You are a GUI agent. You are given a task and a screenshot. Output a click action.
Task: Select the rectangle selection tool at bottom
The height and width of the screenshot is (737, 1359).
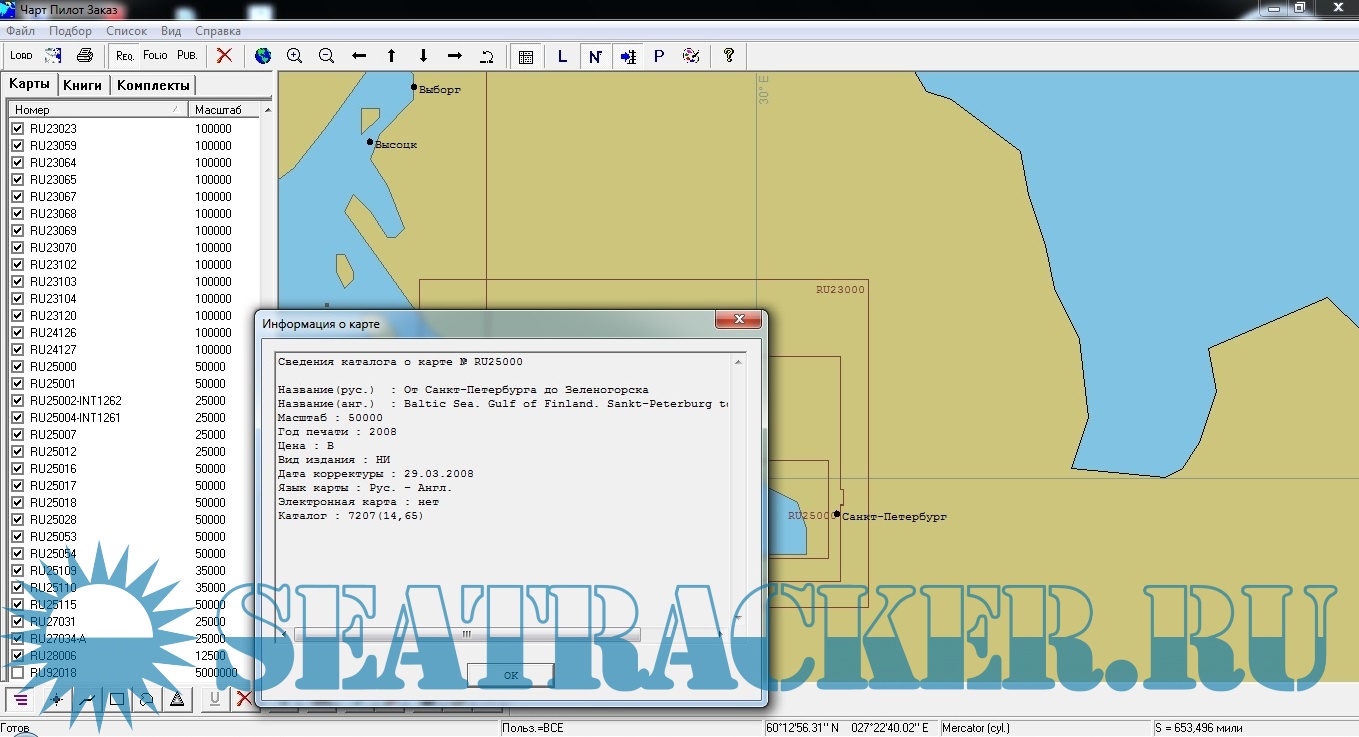117,699
